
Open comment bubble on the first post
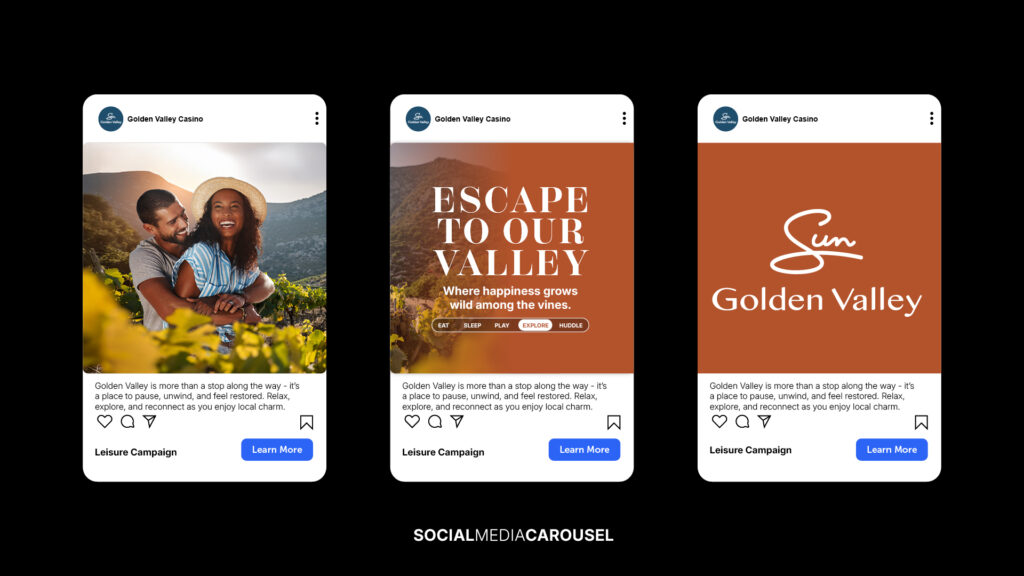pos(127,421)
